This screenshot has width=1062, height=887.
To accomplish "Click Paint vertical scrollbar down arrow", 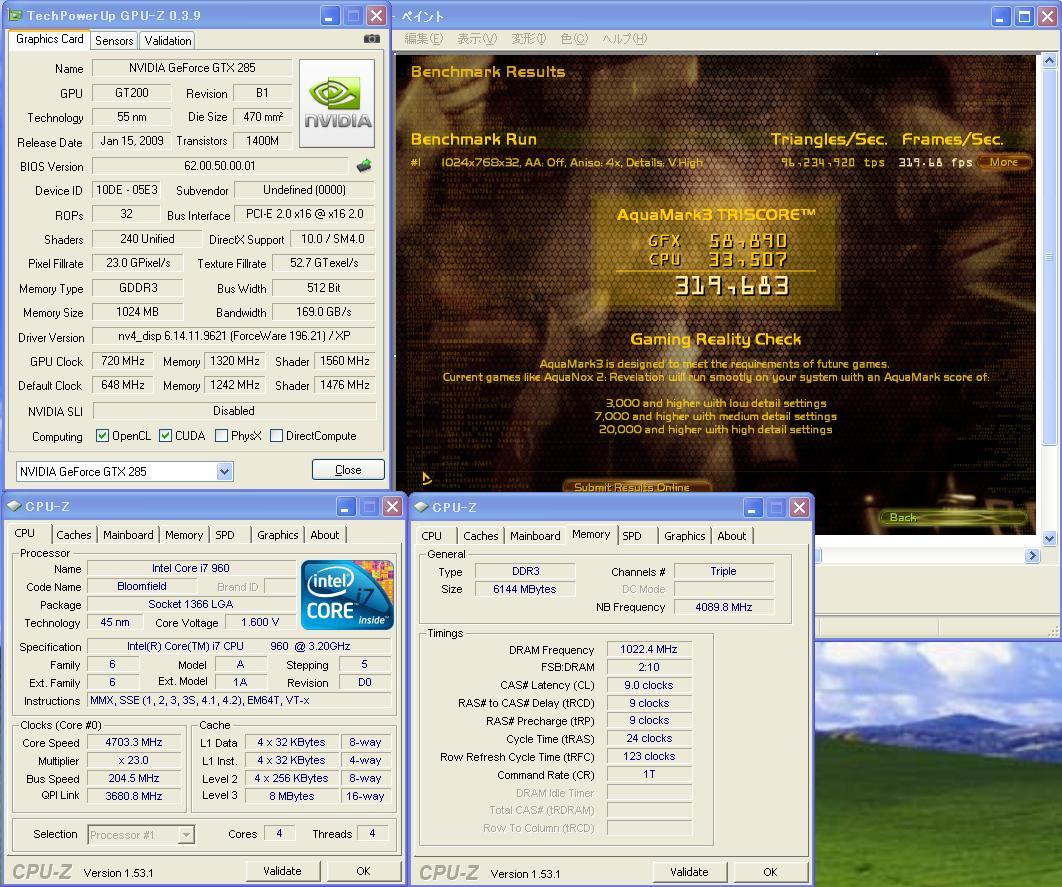I will click(1049, 539).
